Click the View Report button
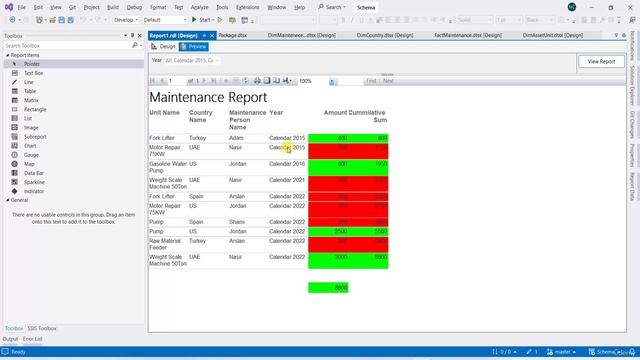The width and height of the screenshot is (640, 360). pyautogui.click(x=601, y=61)
